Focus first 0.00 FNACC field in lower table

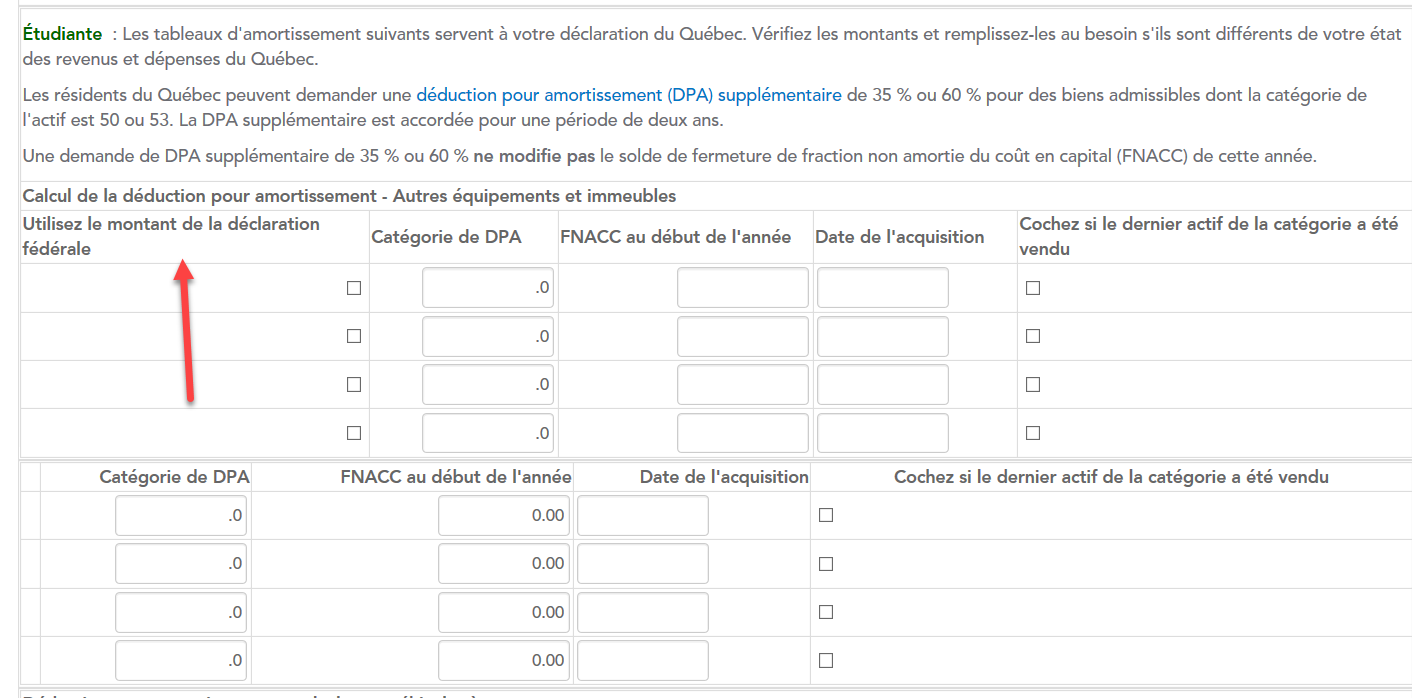tap(503, 515)
